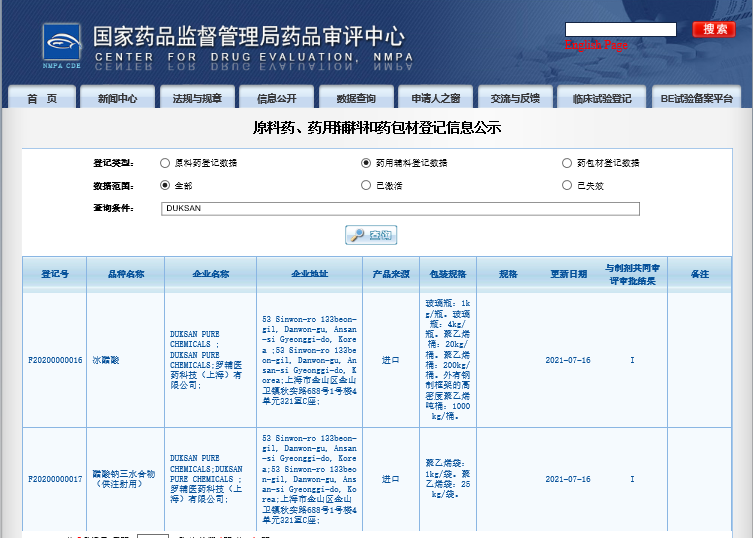Screen dimensions: 753x538
Task: Click review result I in F20200000017 row
Action: tap(632, 479)
